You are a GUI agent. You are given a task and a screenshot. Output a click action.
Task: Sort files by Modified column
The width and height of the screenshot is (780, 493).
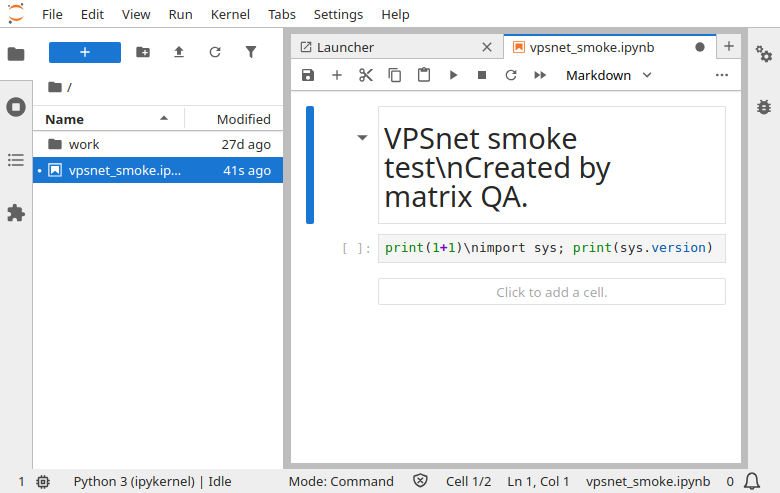pos(234,119)
